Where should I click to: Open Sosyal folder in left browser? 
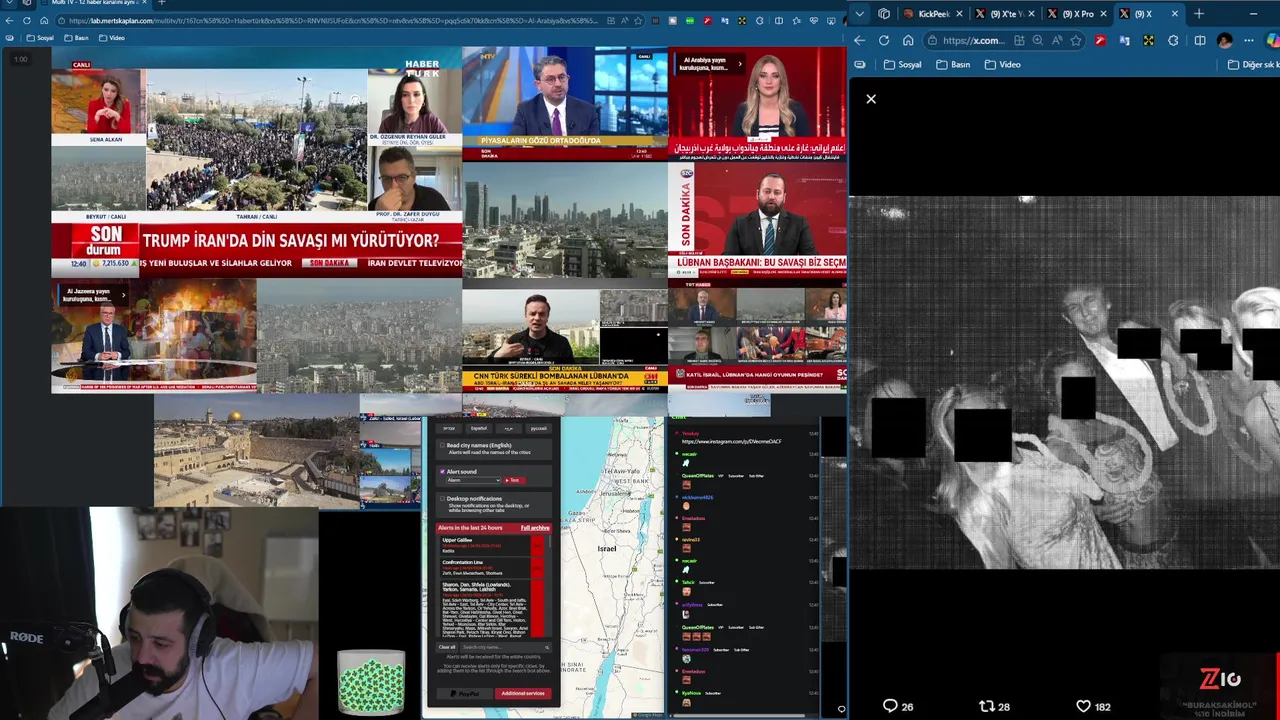click(40, 38)
